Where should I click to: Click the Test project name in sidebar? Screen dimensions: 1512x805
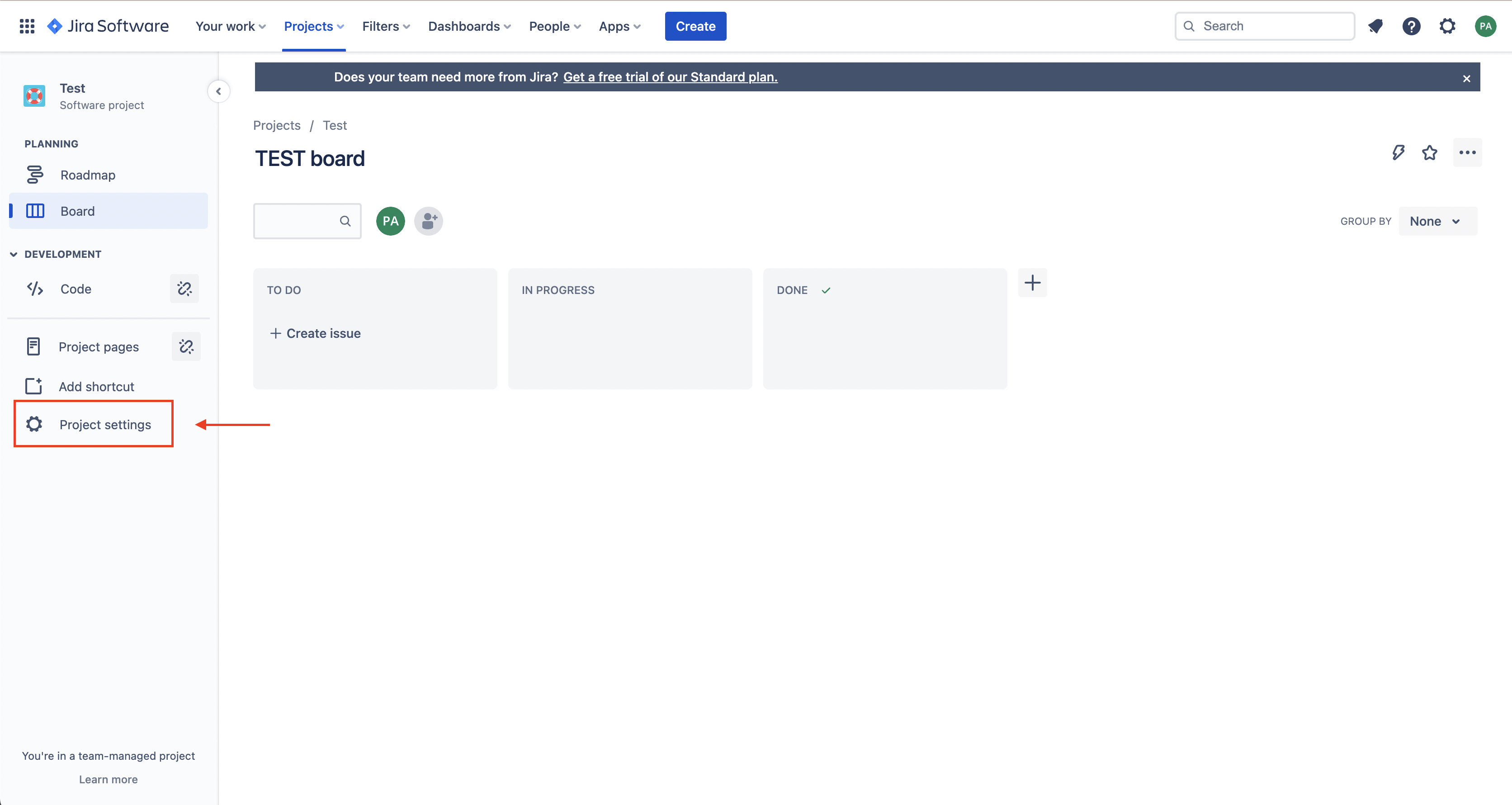pos(72,88)
